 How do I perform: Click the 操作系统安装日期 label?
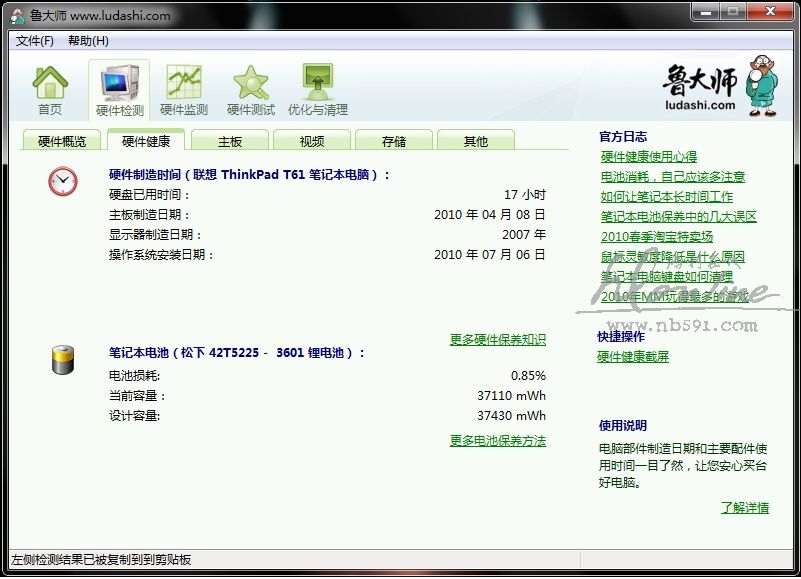tap(161, 254)
